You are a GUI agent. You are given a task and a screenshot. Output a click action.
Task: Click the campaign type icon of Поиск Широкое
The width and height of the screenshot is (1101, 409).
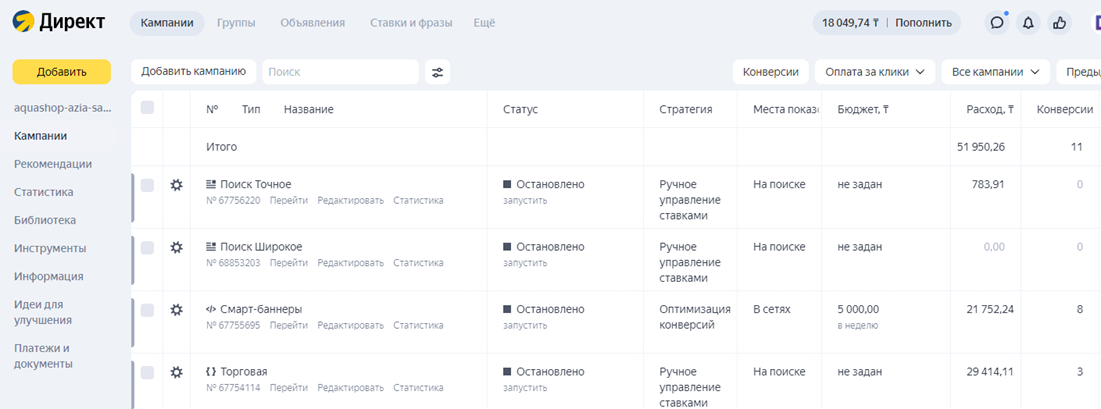tap(211, 247)
